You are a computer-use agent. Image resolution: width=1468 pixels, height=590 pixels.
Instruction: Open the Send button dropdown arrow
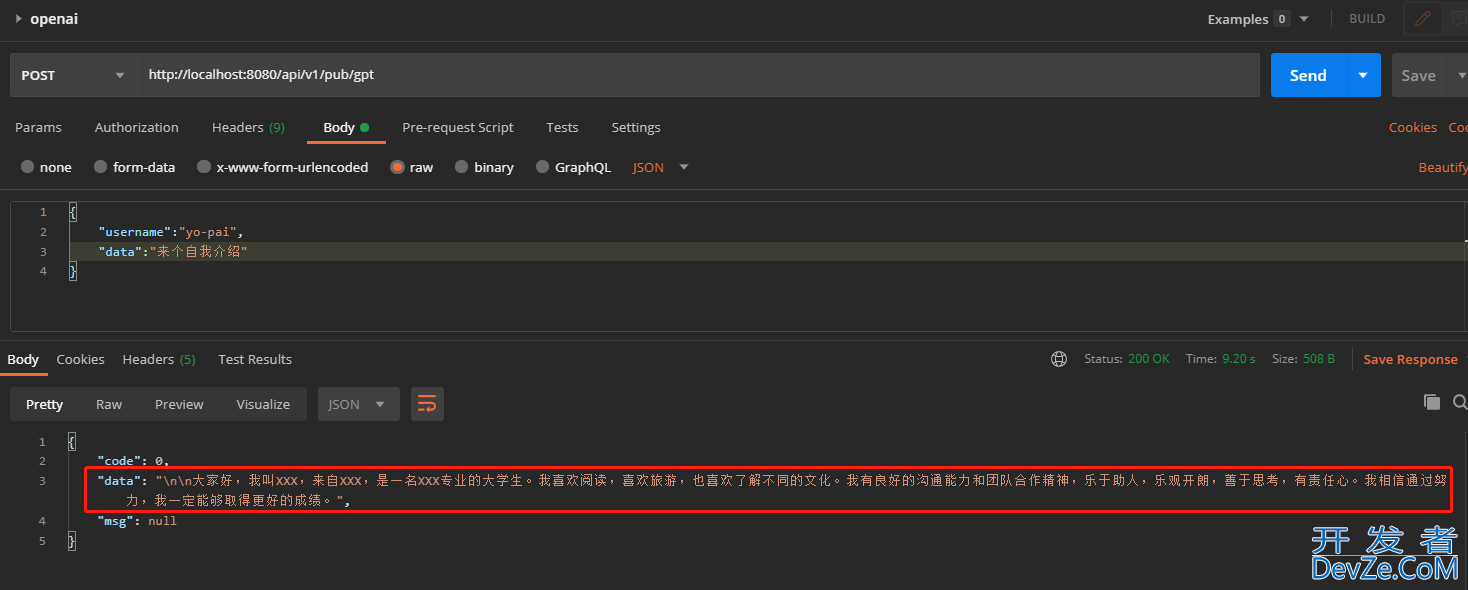coord(1362,75)
